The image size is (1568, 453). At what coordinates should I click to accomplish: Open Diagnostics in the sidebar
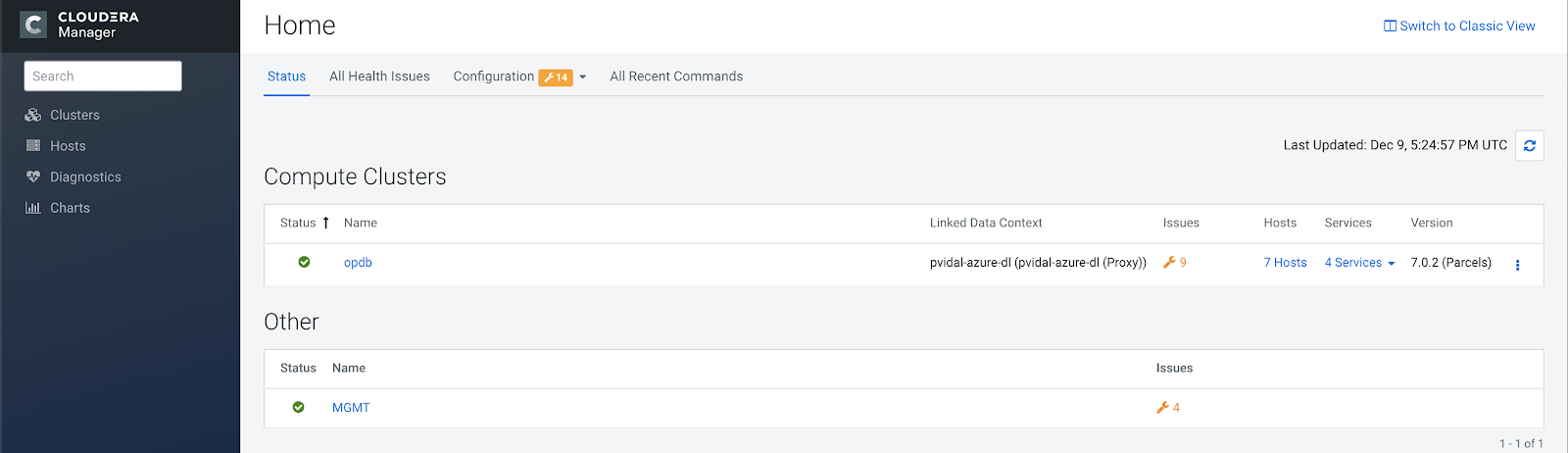click(x=85, y=177)
